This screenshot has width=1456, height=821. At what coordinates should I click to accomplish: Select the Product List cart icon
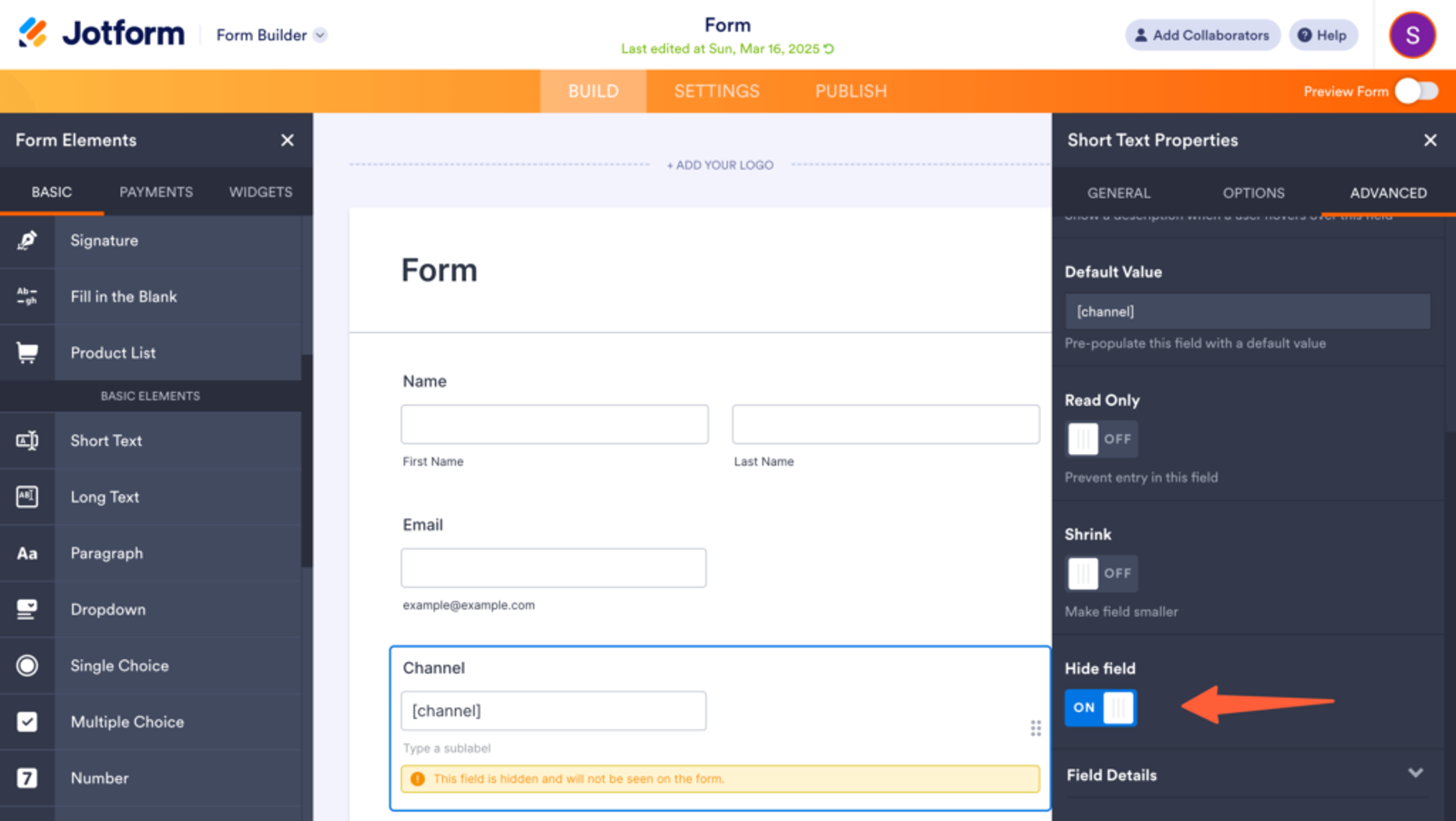click(x=27, y=353)
